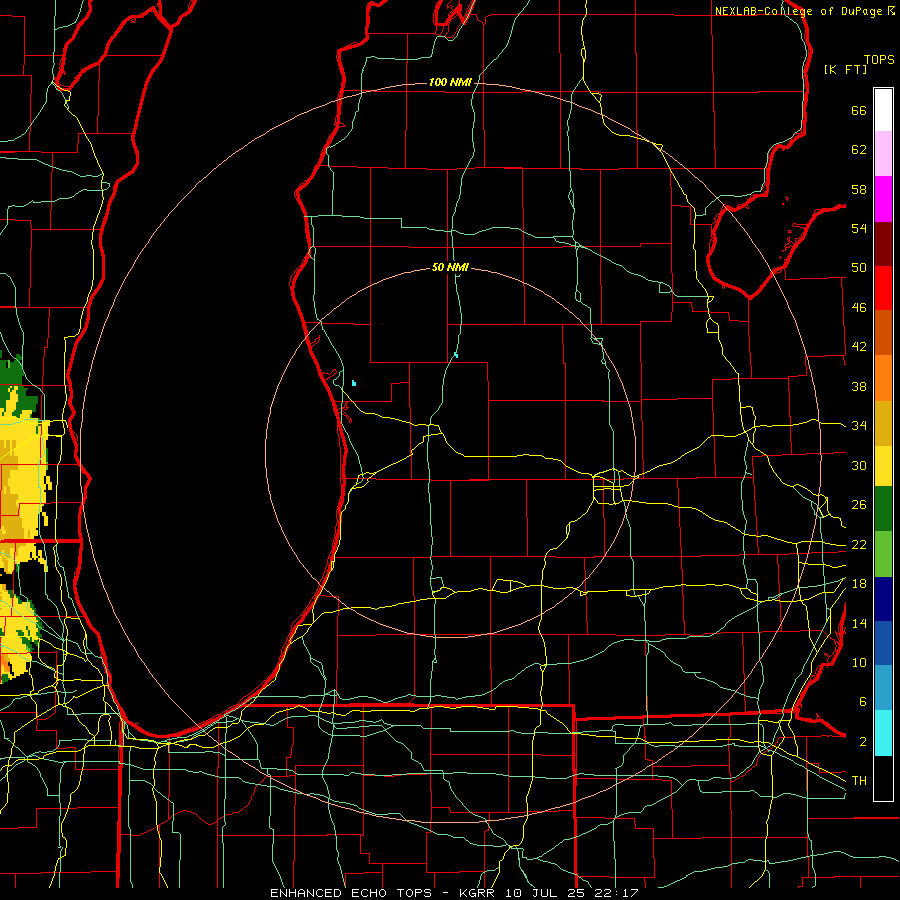Click the 66 legend scale value
900x900 pixels.
click(x=859, y=110)
